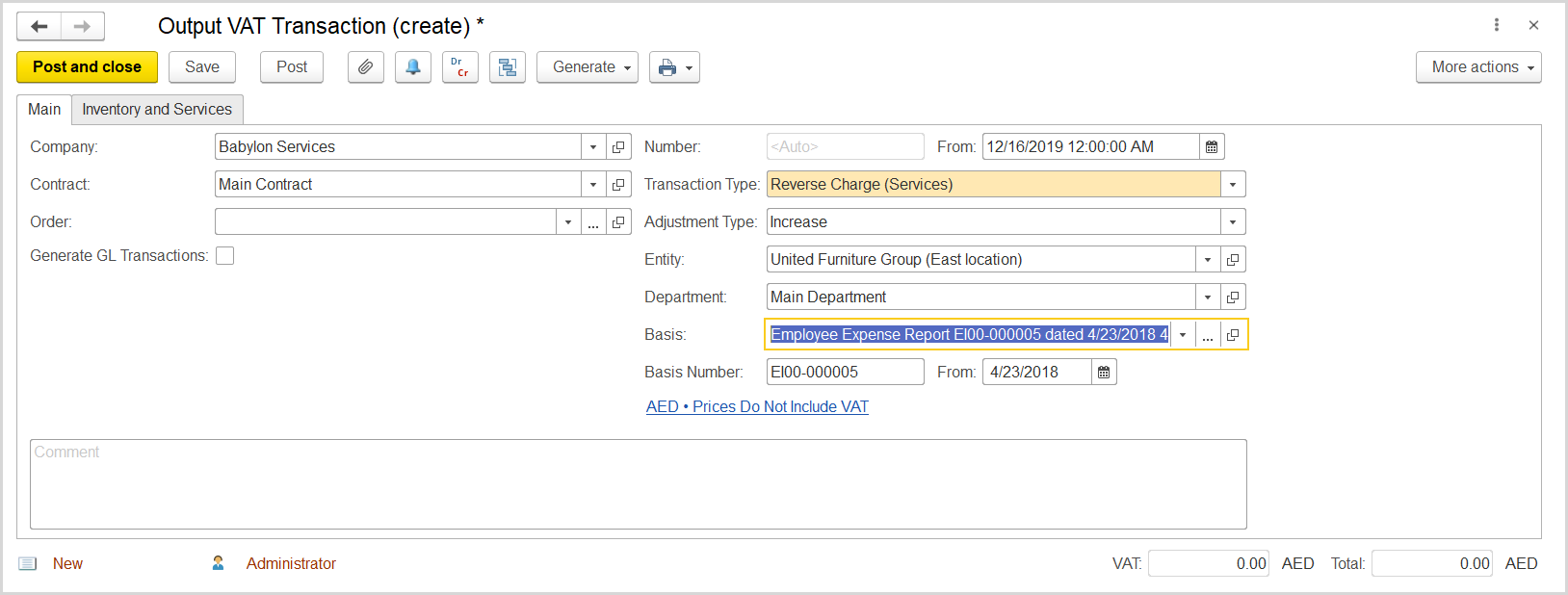Expand the Order dropdown list
This screenshot has height=595, width=1568.
568,222
